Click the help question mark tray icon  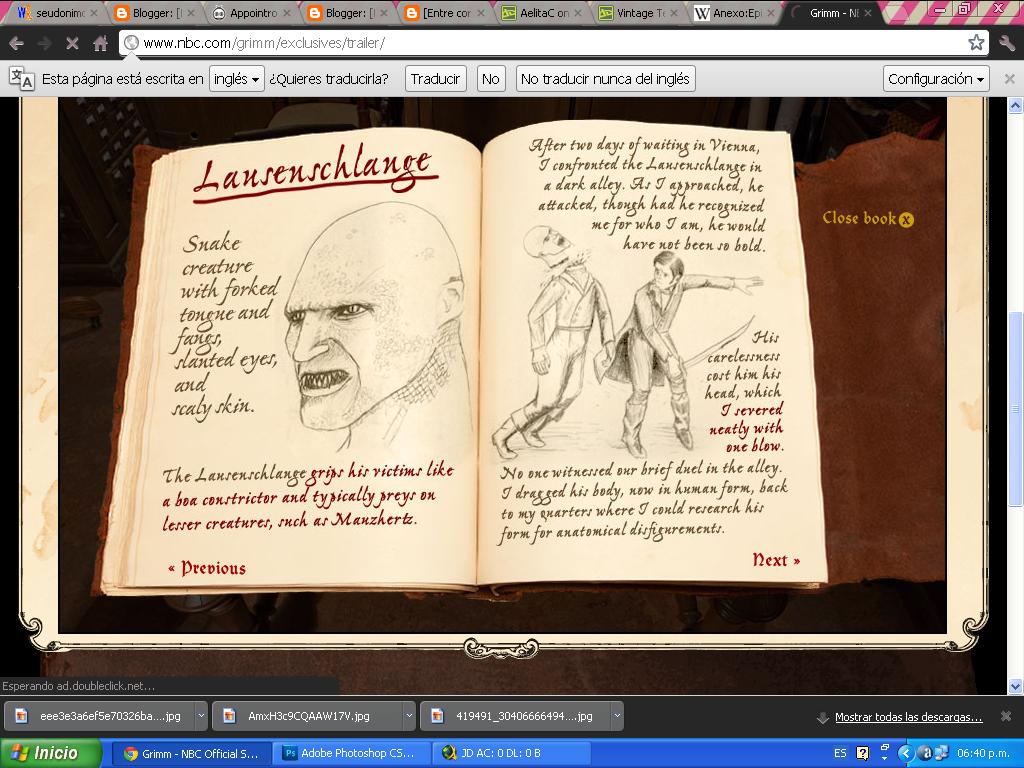pyautogui.click(x=862, y=754)
